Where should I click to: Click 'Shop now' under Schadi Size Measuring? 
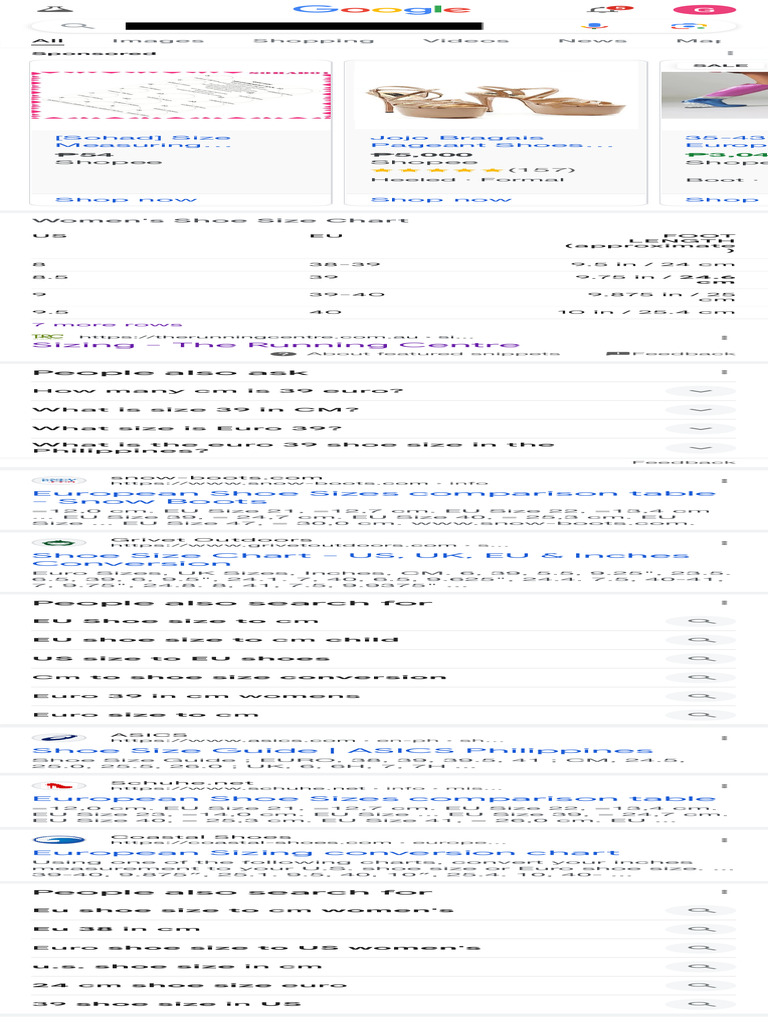125,200
